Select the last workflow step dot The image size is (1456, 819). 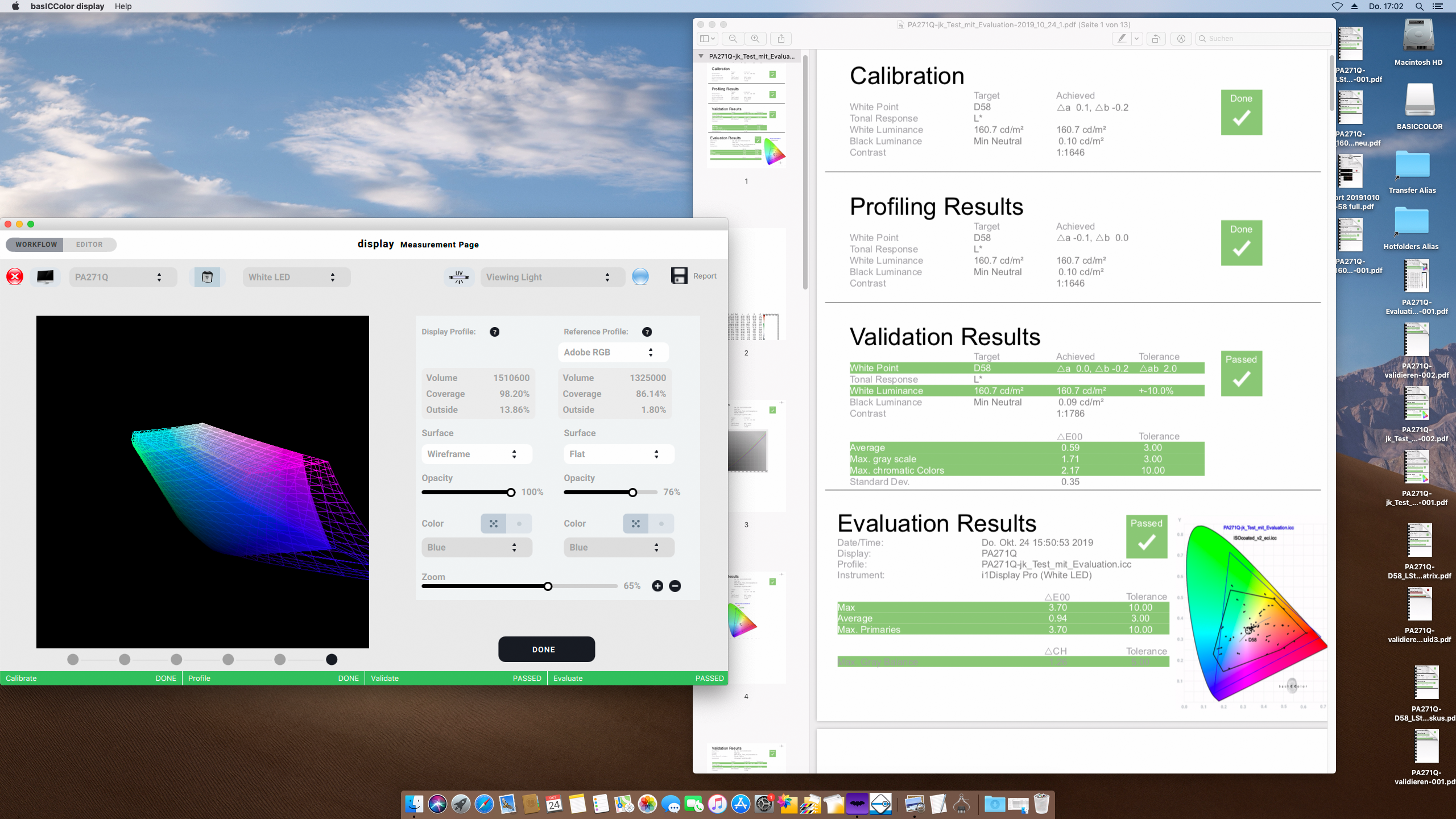click(332, 659)
